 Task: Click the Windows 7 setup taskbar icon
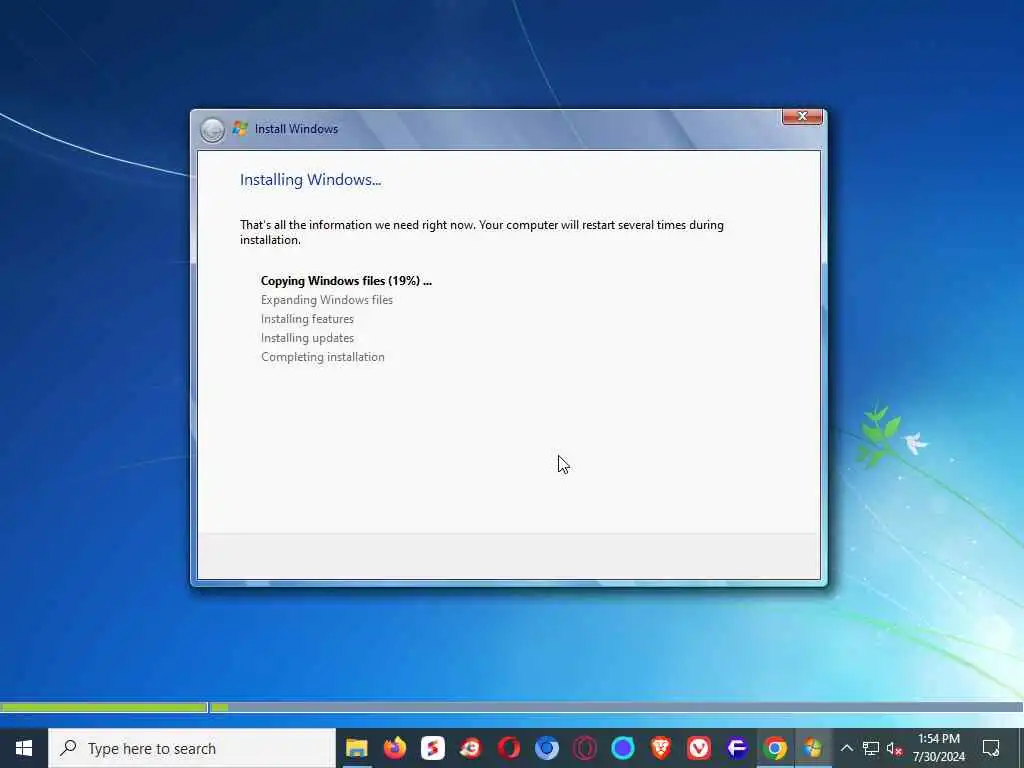coord(812,748)
